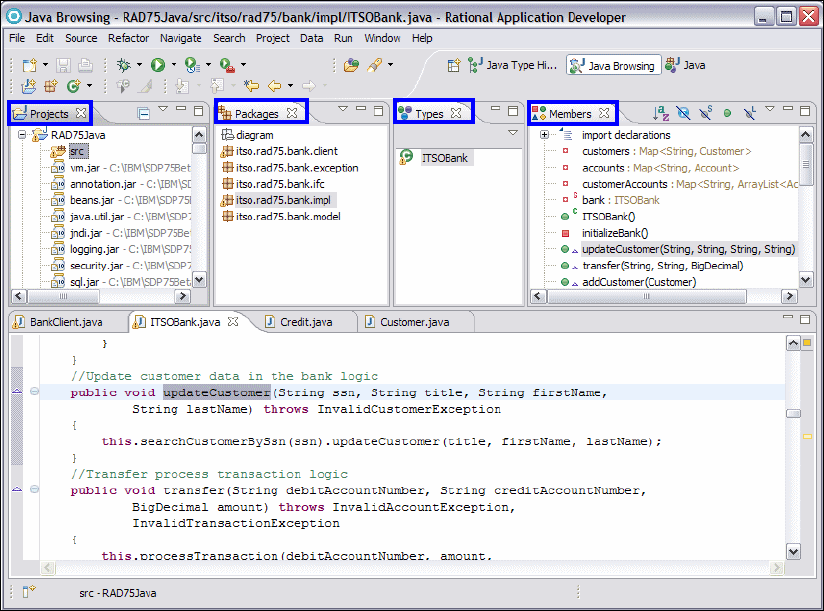Viewport: 824px width, 611px height.
Task: Expand the import declarations node
Action: 544,135
